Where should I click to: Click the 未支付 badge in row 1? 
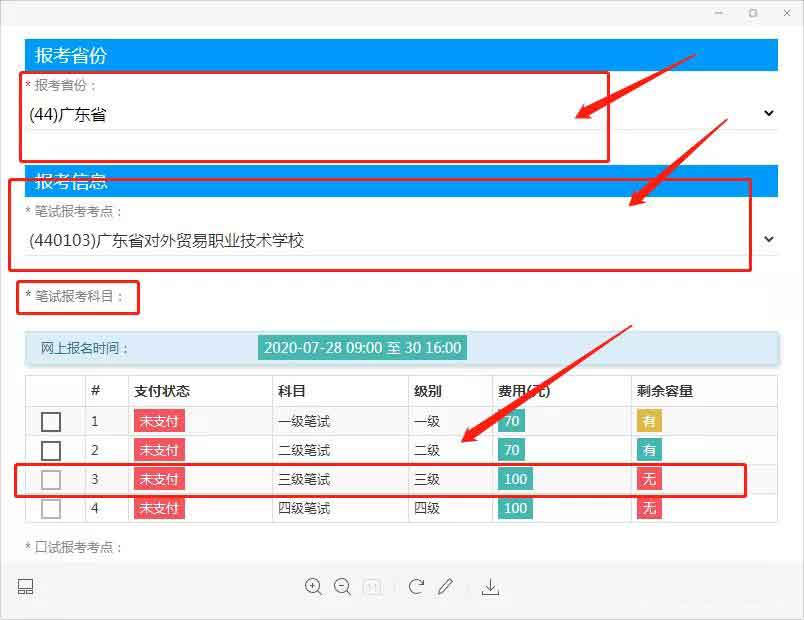click(x=159, y=422)
